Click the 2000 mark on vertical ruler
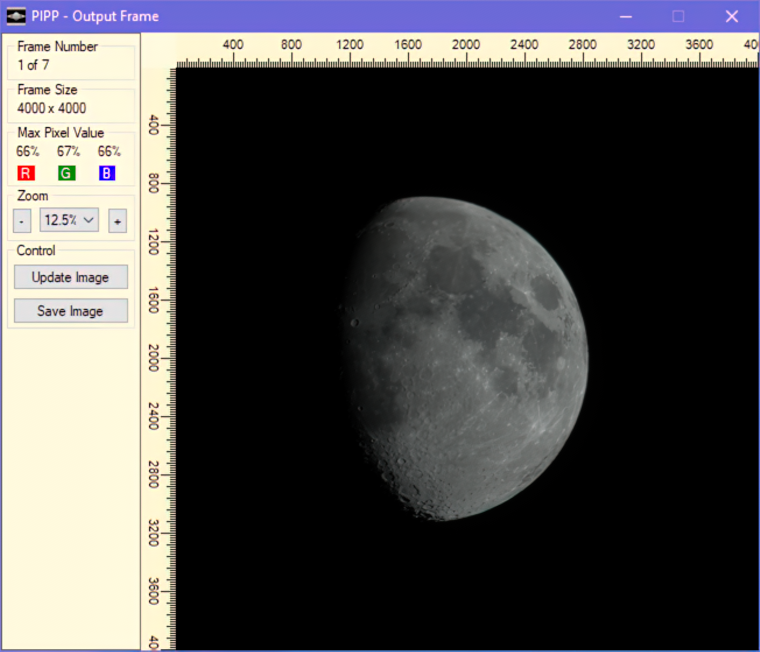This screenshot has height=652, width=760. (154, 358)
